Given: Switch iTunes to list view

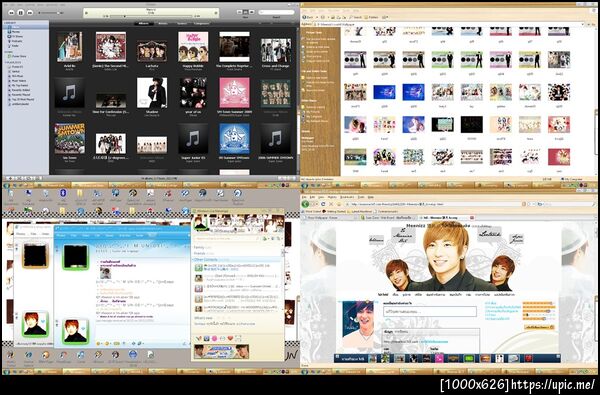Looking at the screenshot, I should (240, 12).
